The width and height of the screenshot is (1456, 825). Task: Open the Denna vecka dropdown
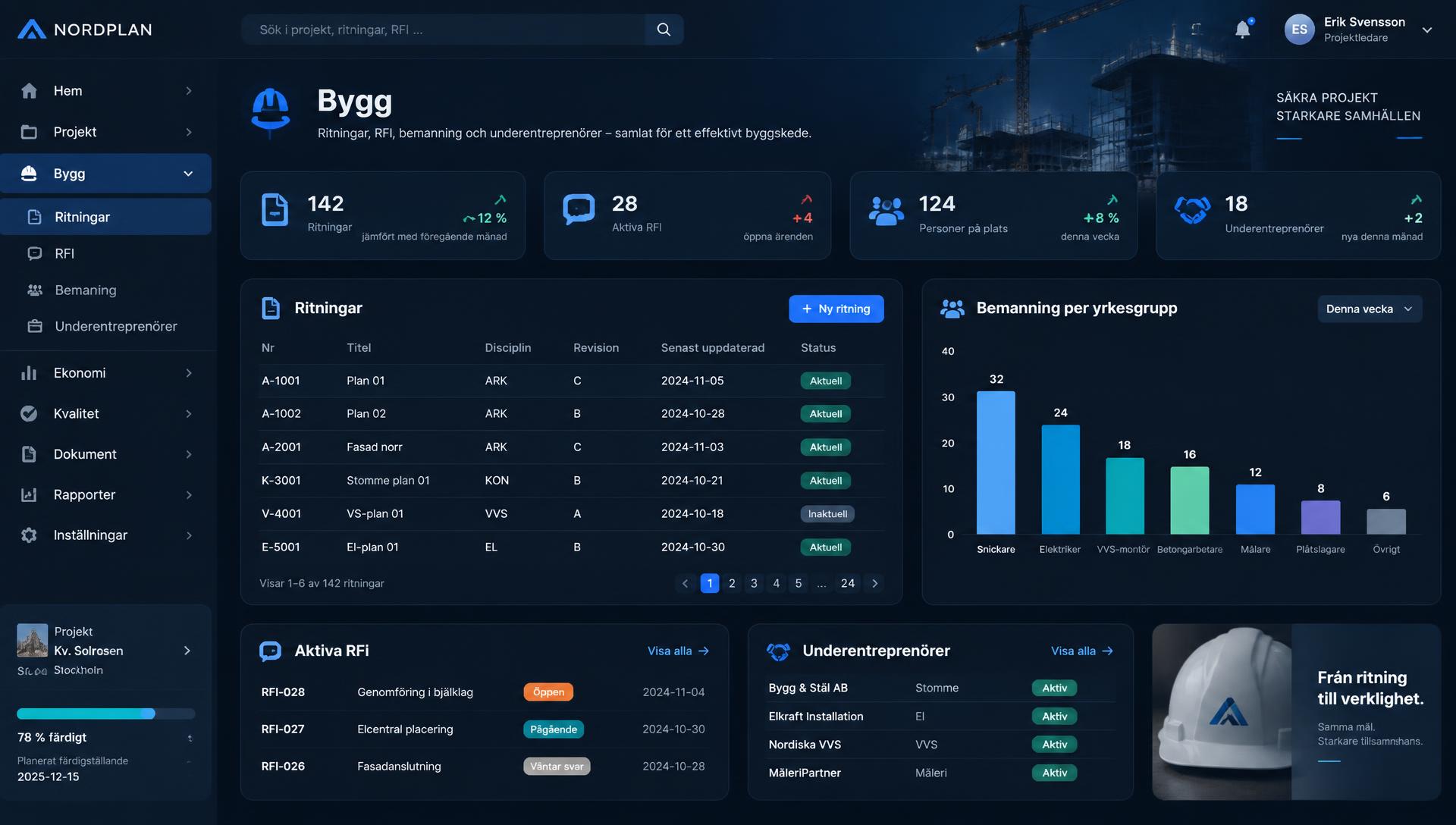[1370, 309]
